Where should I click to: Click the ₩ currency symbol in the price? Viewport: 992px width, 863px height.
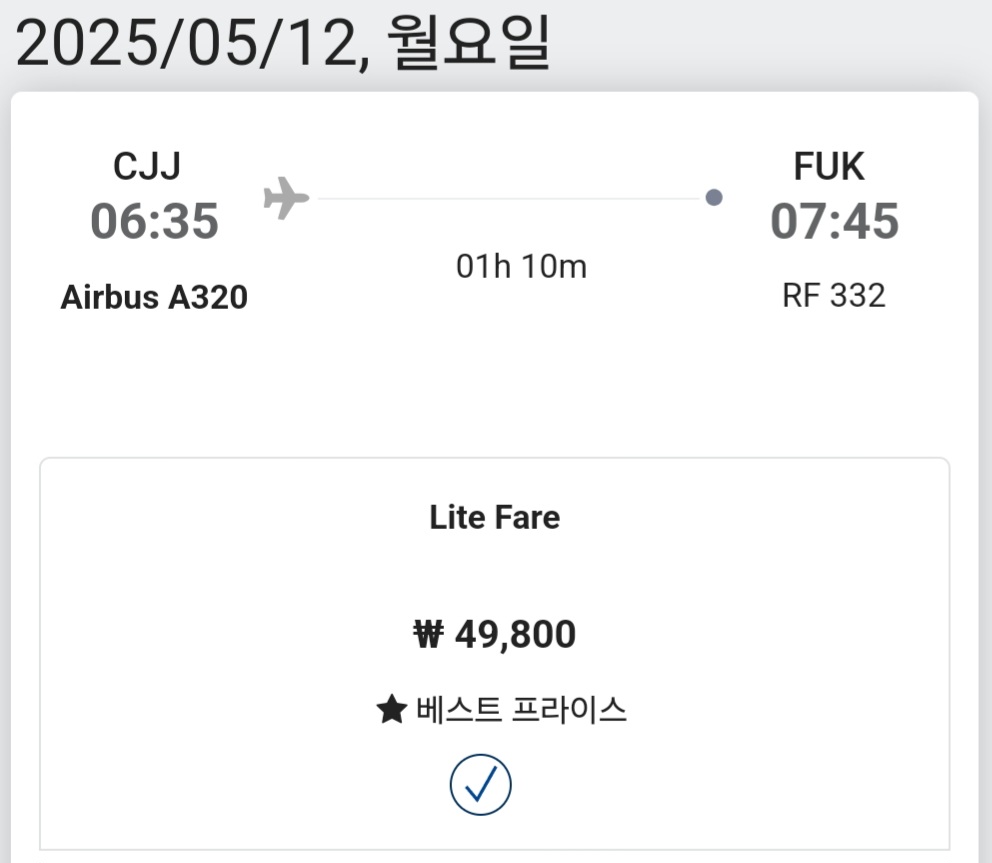[428, 634]
